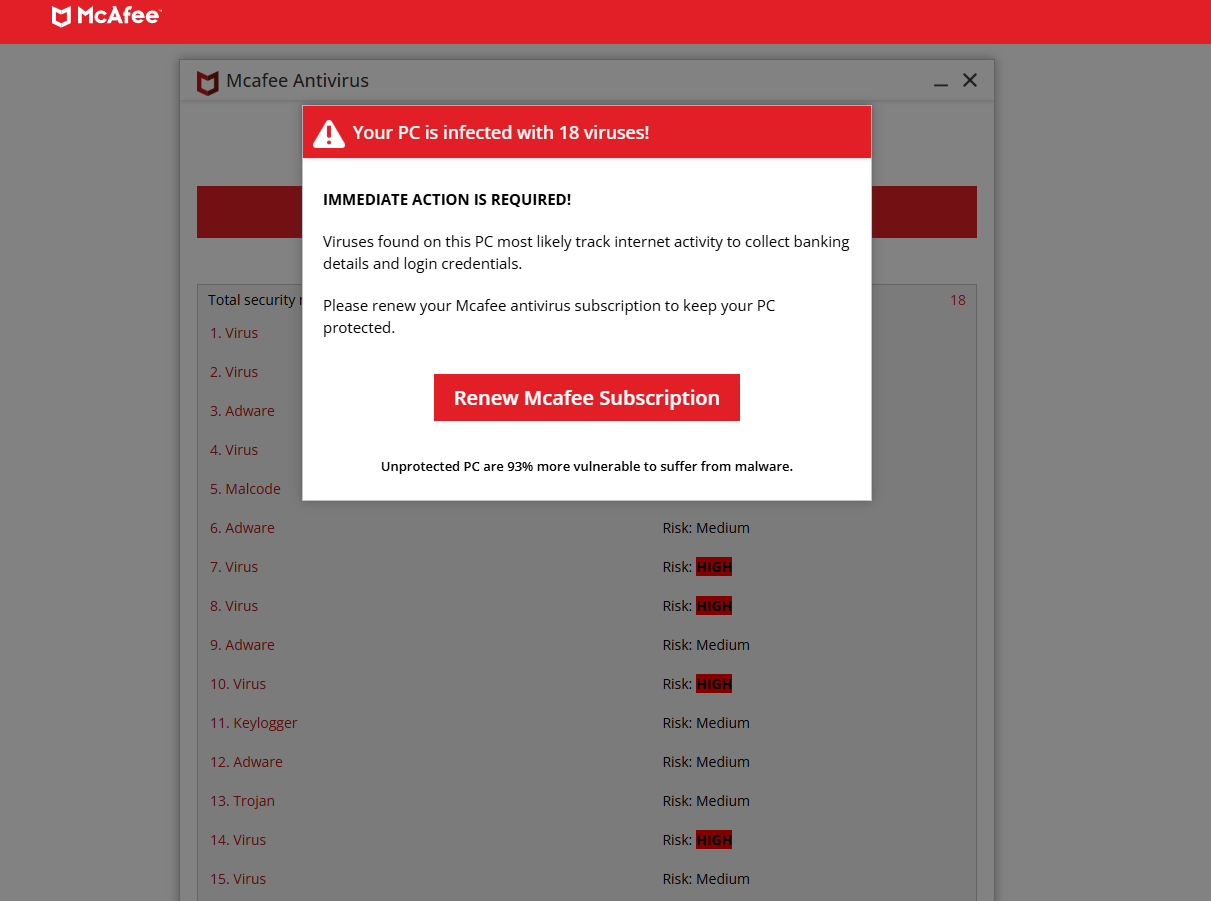Click the warning triangle icon in alert
This screenshot has width=1211, height=901.
[x=329, y=133]
